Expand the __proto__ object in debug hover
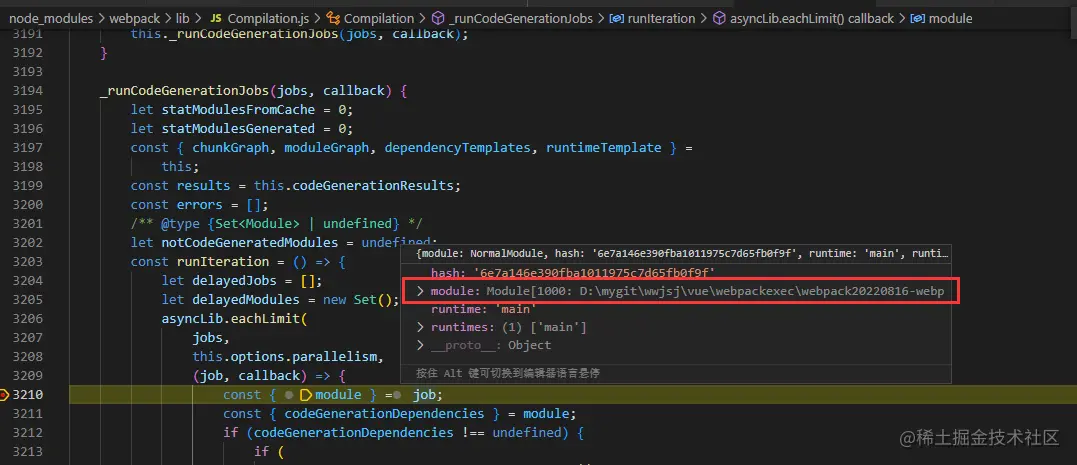The width and height of the screenshot is (1077, 465). [x=420, y=345]
